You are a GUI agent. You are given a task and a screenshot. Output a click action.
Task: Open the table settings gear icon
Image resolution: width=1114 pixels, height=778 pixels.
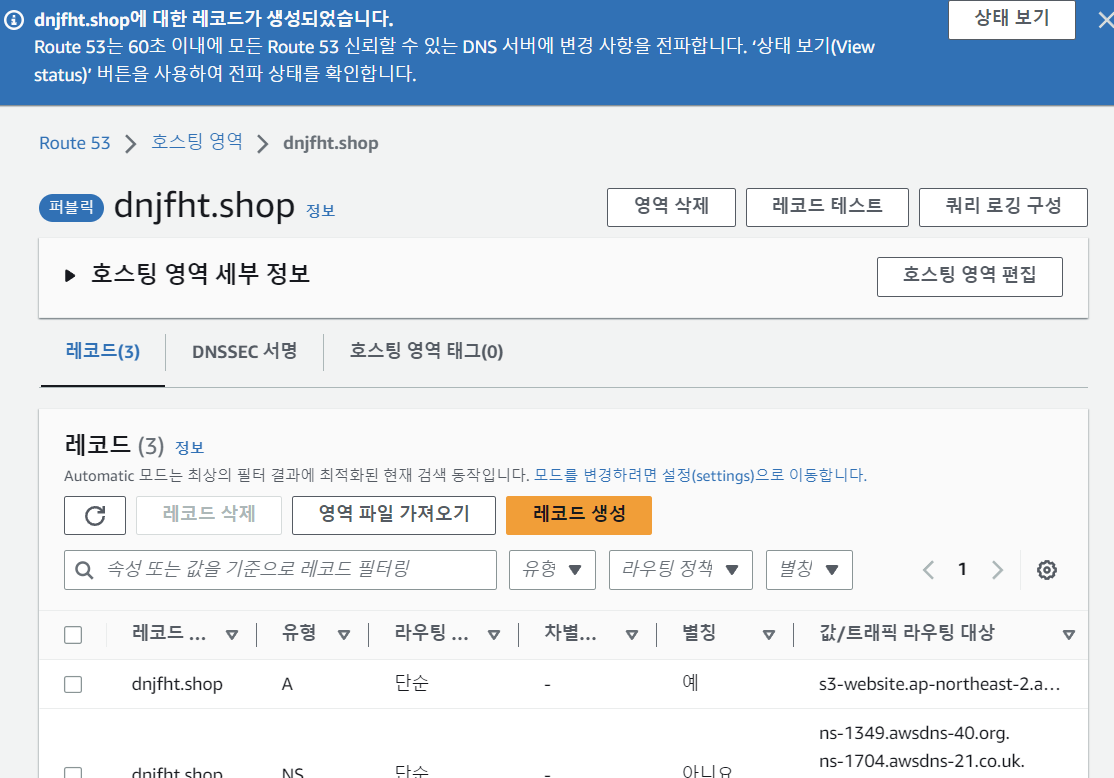[x=1047, y=570]
